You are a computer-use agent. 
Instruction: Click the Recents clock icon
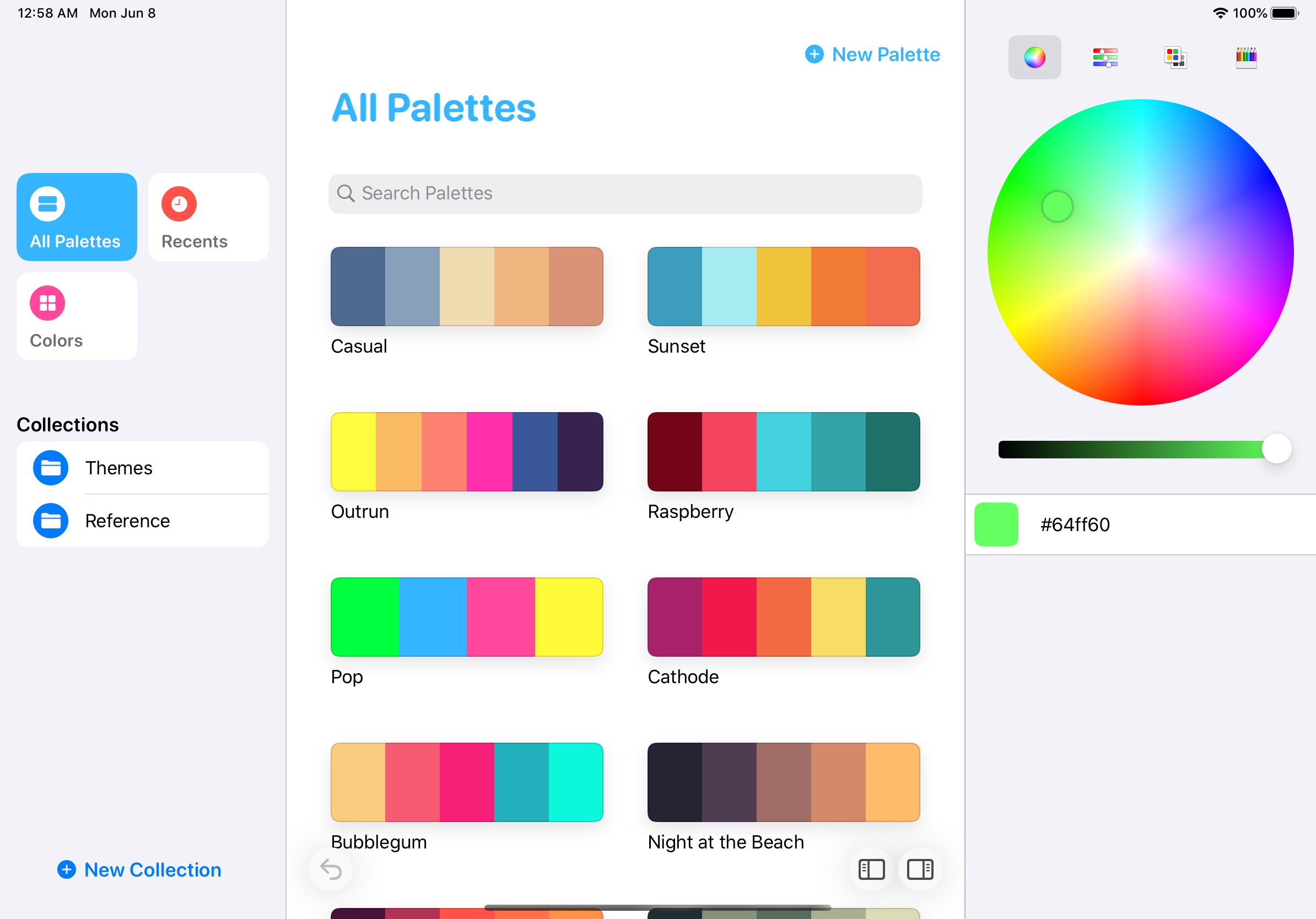click(x=179, y=203)
